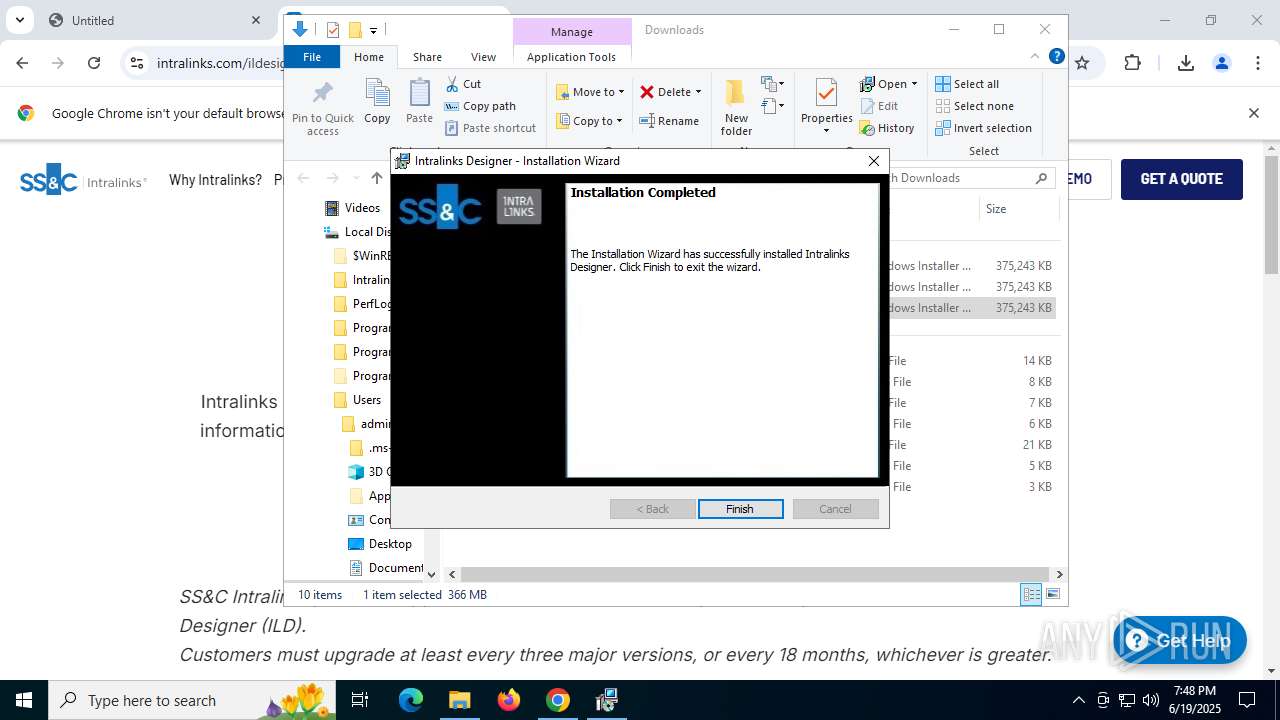This screenshot has height=720, width=1280.
Task: Open the Application Tools tab
Action: click(x=571, y=57)
